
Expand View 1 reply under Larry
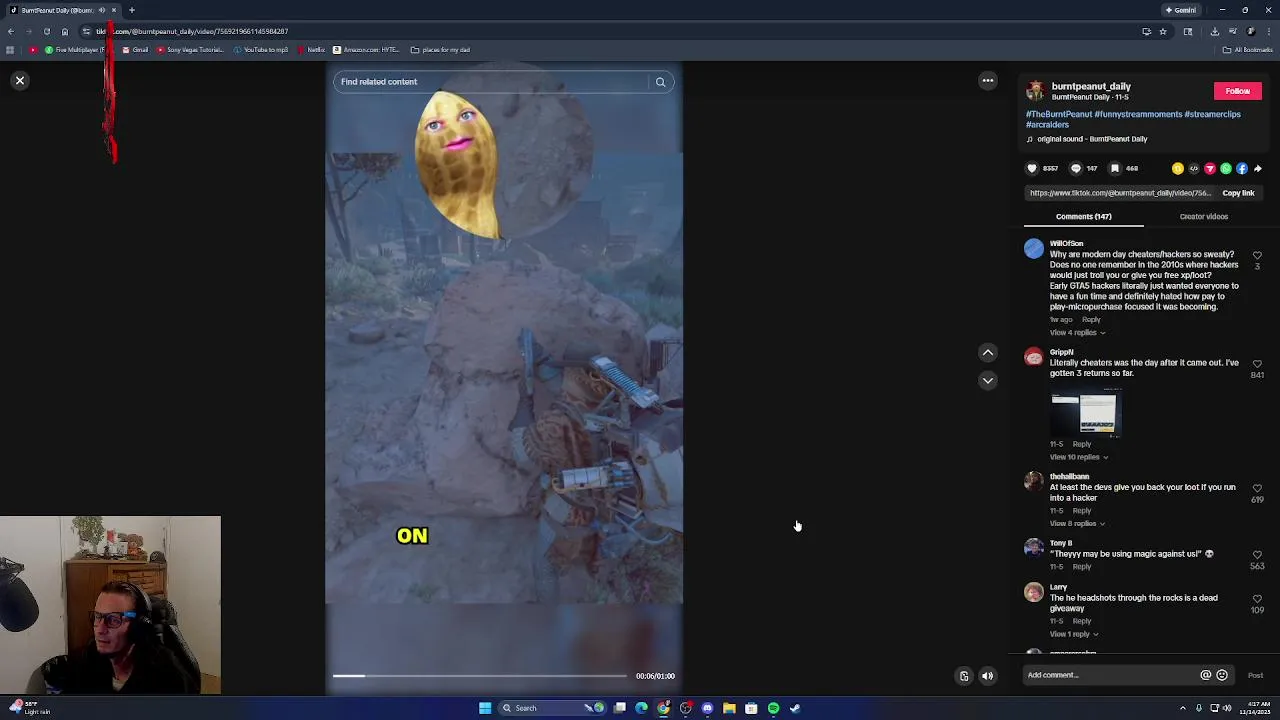click(1074, 634)
